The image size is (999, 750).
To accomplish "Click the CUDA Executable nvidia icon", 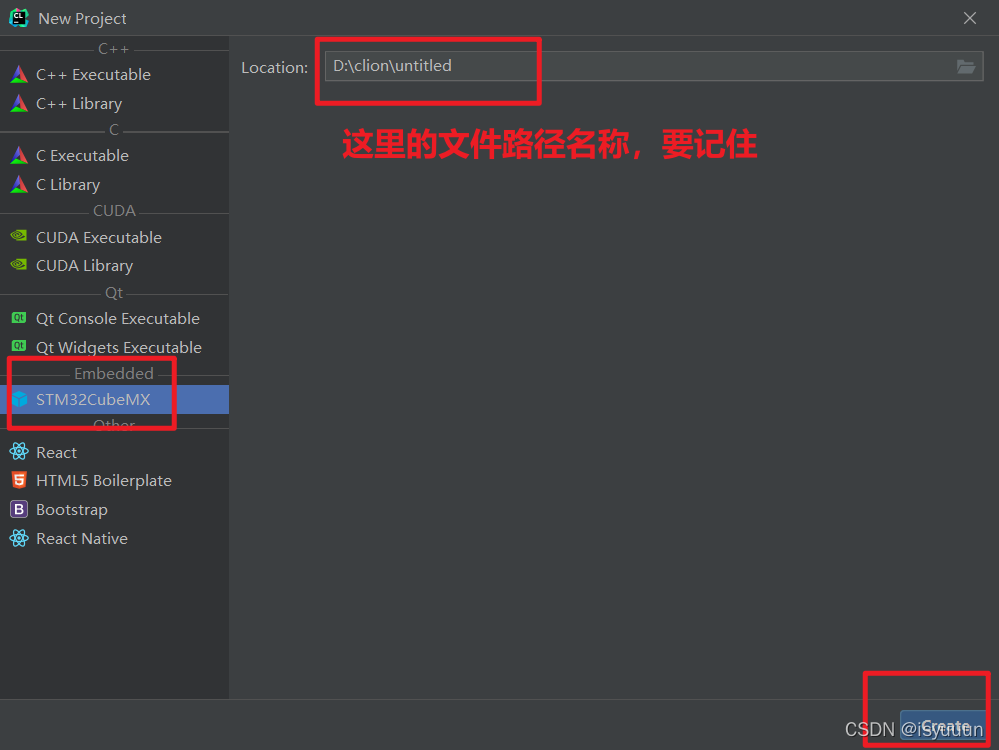I will click(19, 236).
